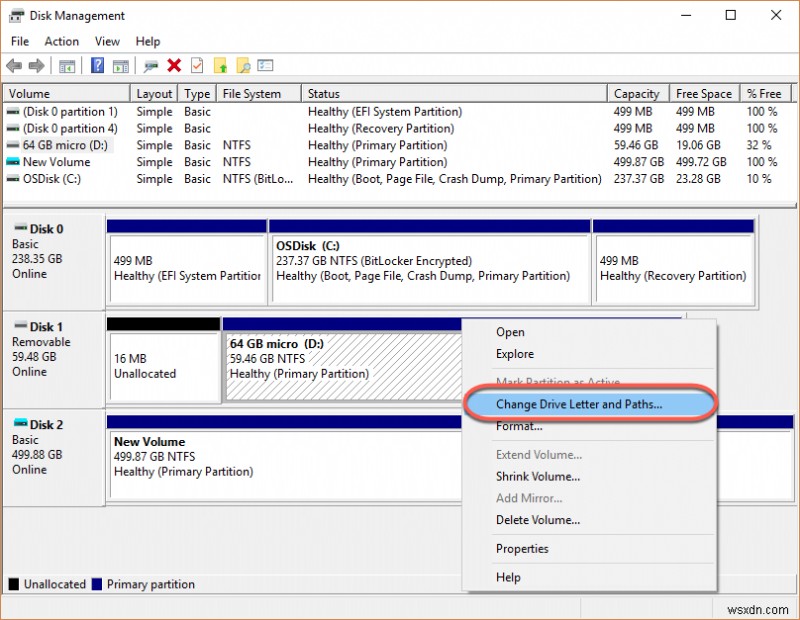
Task: Click the Disk 0 Basic 238.35 GB label
Action: (54, 261)
